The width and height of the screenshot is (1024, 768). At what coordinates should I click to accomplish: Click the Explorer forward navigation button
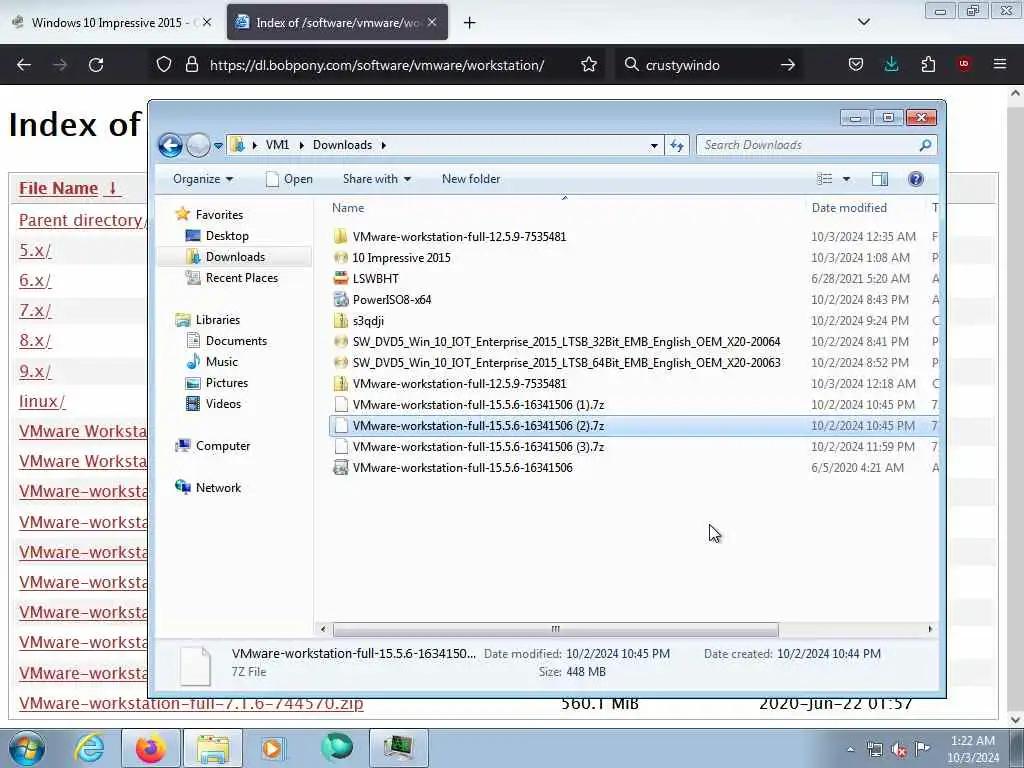(198, 145)
